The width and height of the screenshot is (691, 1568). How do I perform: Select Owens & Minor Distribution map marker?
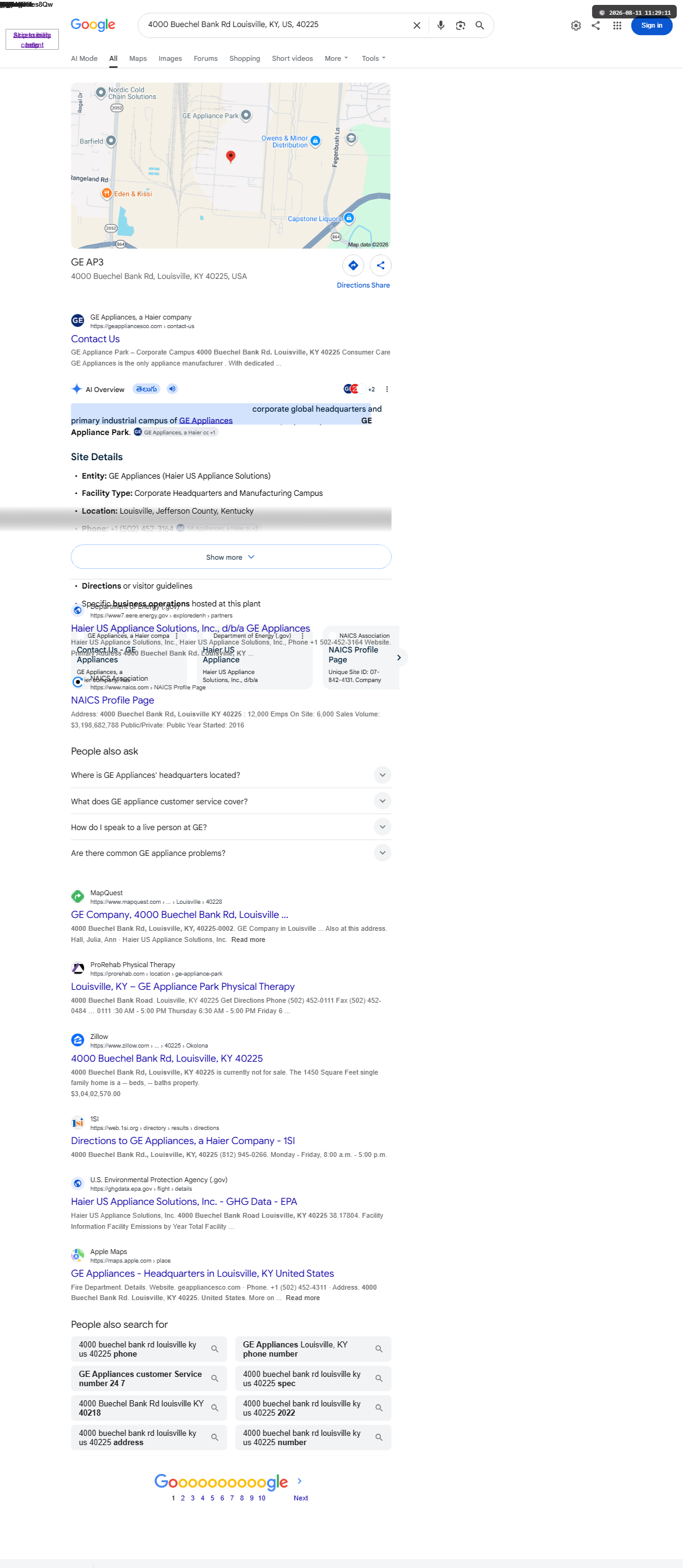pos(315,141)
